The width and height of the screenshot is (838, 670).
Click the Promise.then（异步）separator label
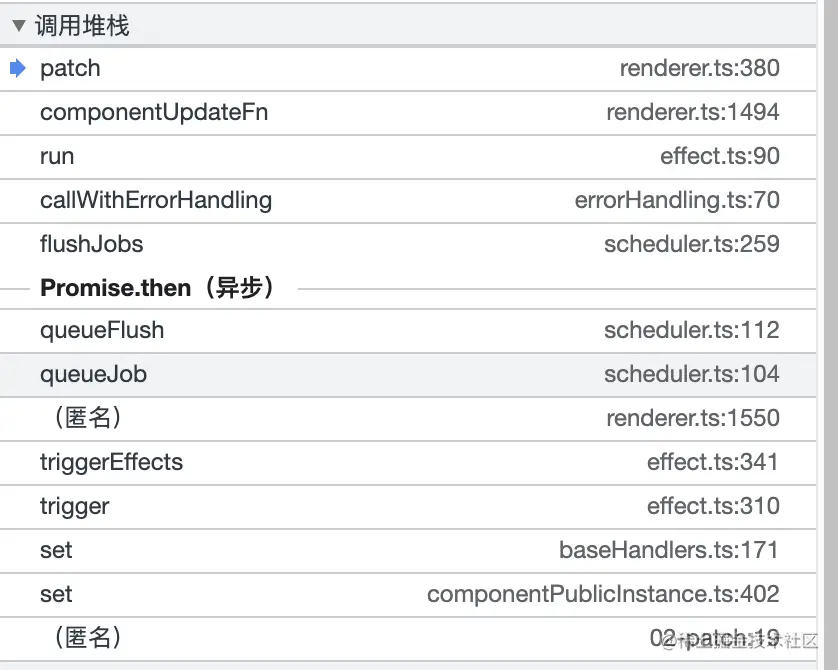(159, 288)
